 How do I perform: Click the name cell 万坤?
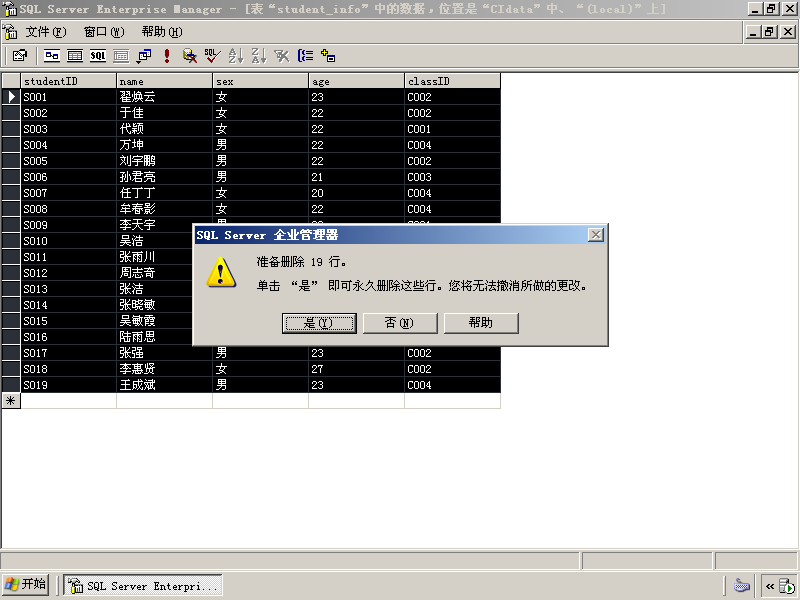click(x=164, y=145)
